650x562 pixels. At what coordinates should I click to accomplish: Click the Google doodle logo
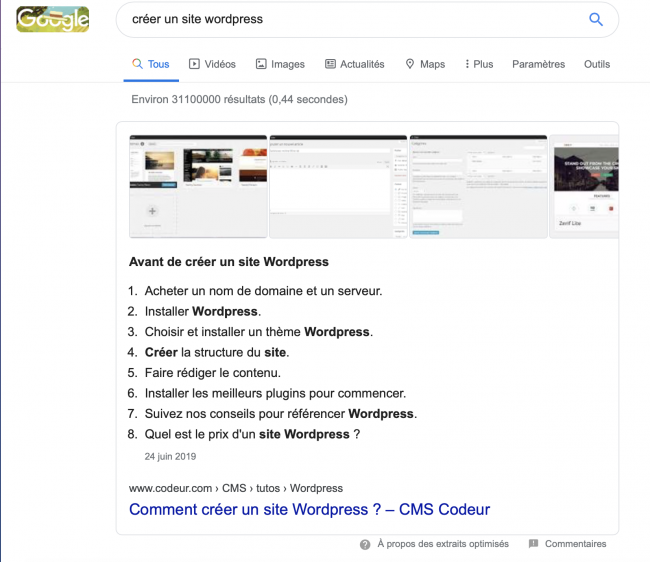[x=53, y=19]
